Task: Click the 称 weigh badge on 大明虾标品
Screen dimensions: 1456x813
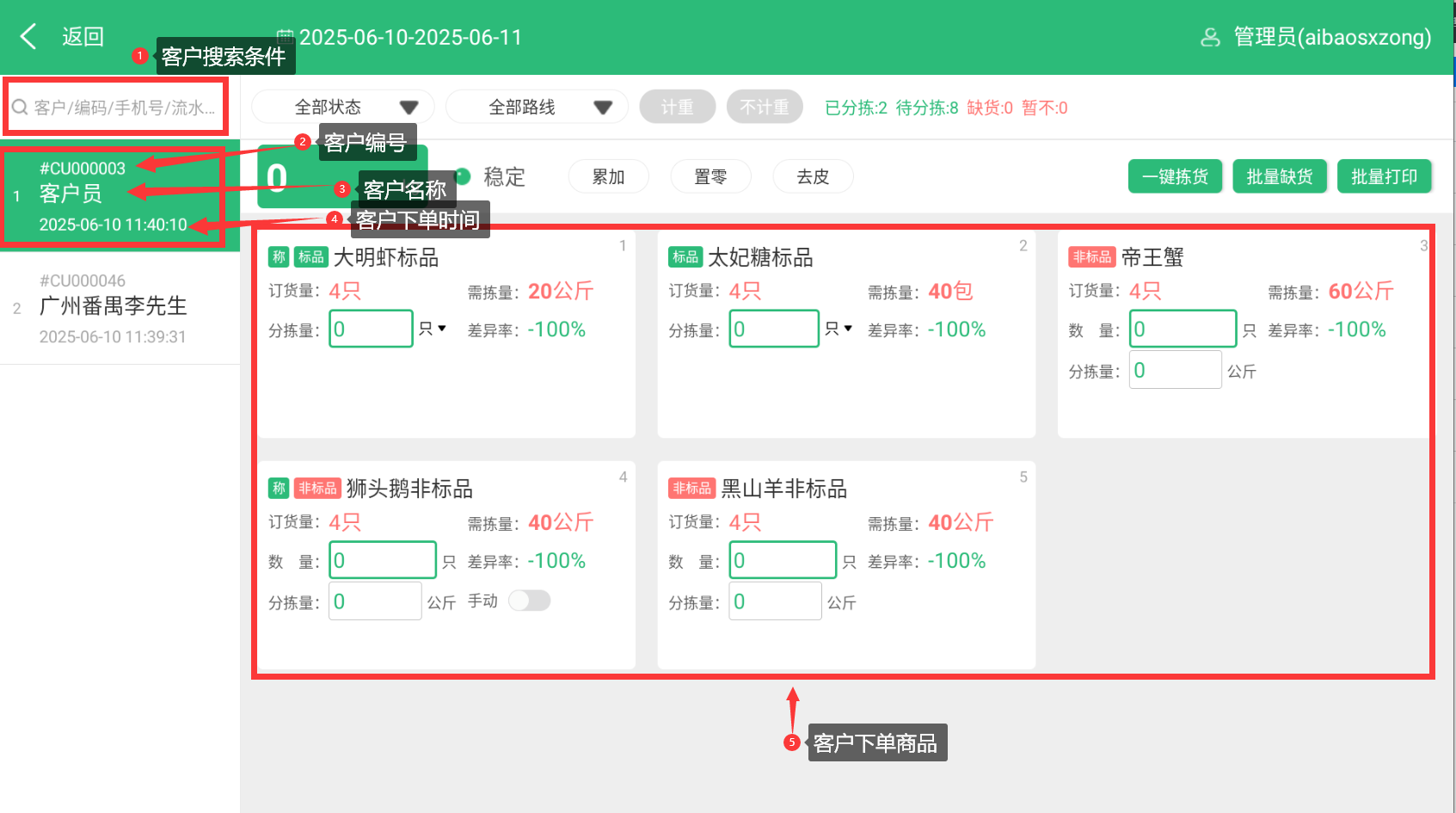Action: 279,257
